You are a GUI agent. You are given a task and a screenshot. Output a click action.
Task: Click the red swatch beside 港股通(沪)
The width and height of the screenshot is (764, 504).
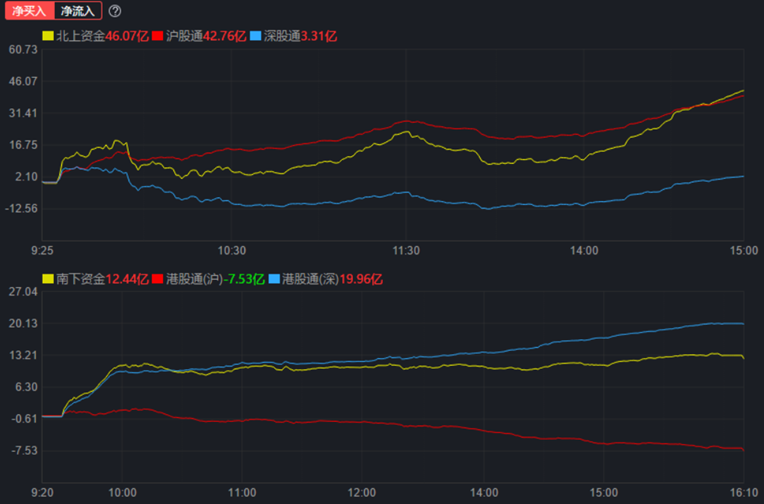(x=158, y=278)
